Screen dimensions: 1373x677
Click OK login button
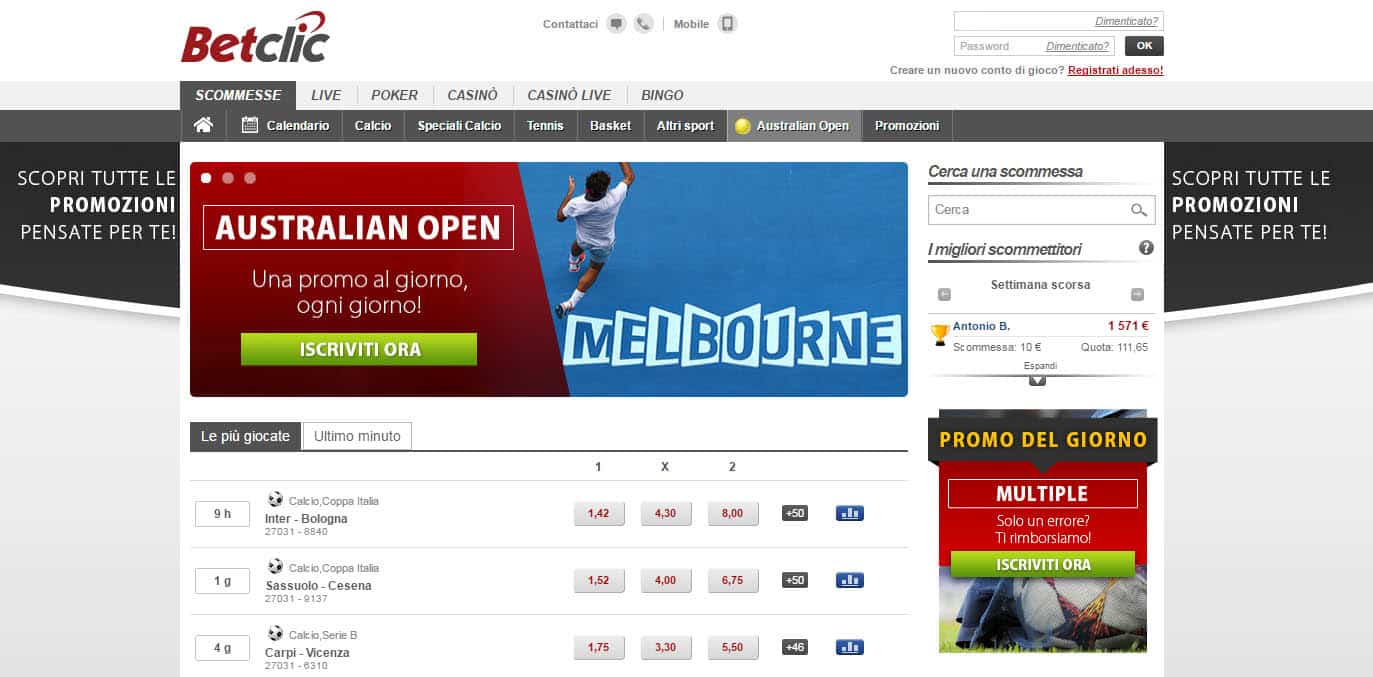(1144, 46)
